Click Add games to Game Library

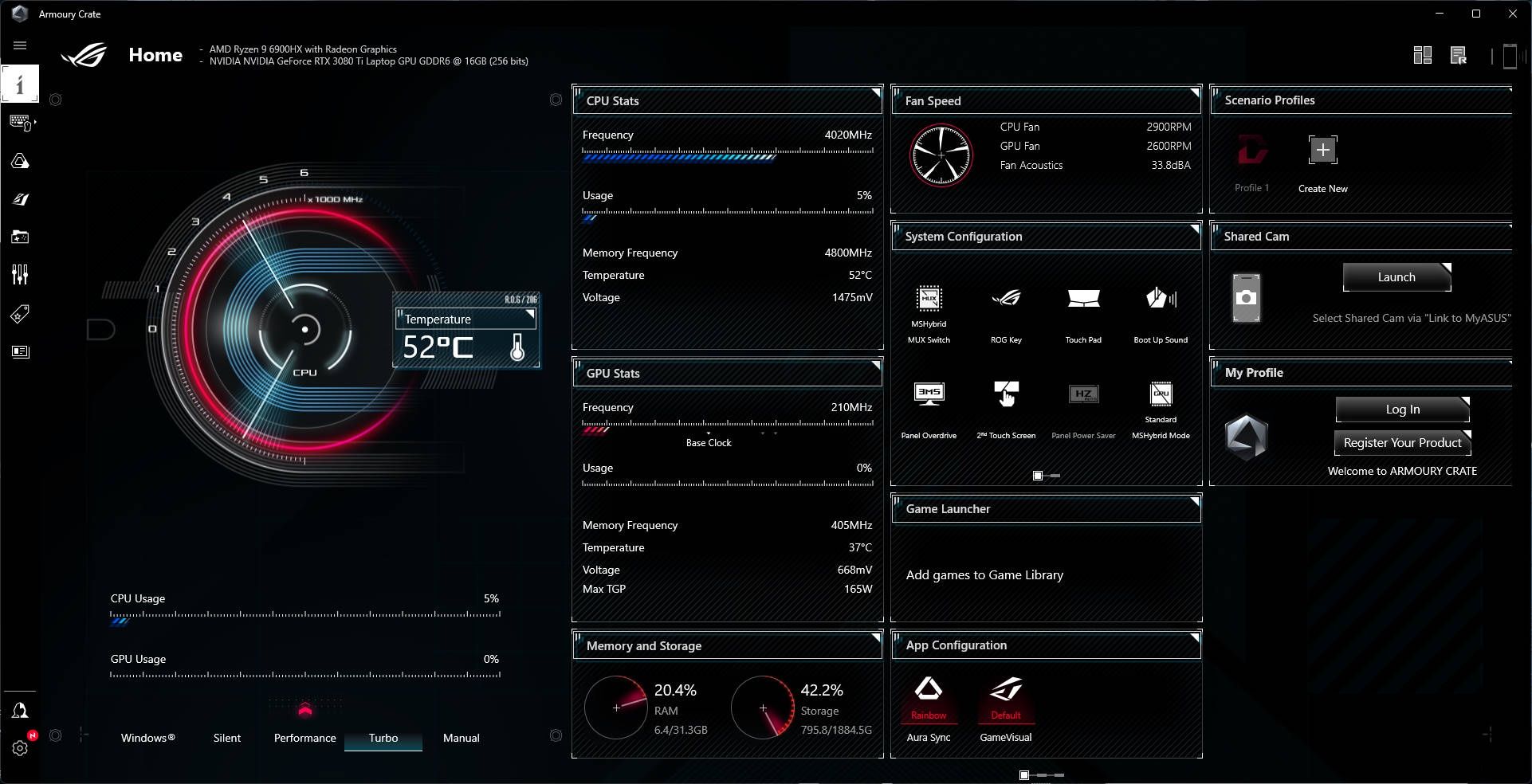coord(984,574)
